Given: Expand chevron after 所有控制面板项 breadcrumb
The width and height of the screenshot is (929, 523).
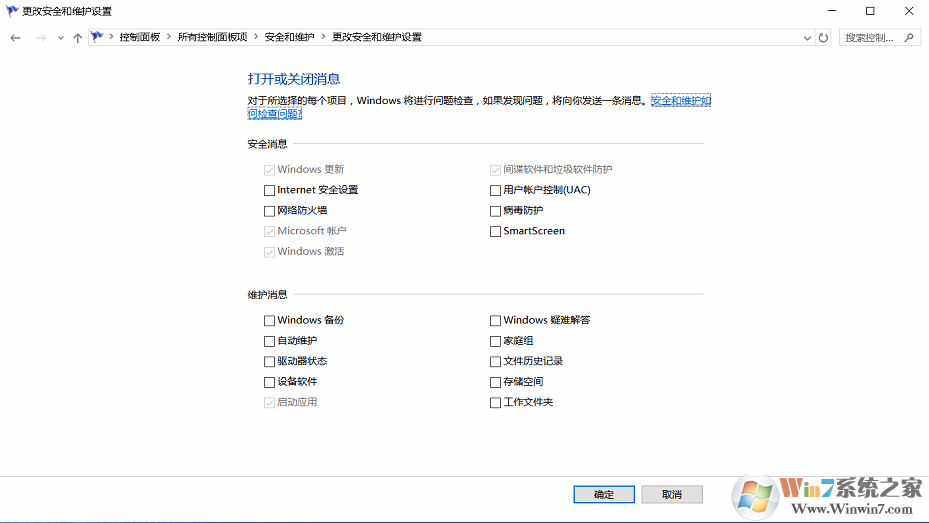Looking at the screenshot, I should [x=256, y=37].
